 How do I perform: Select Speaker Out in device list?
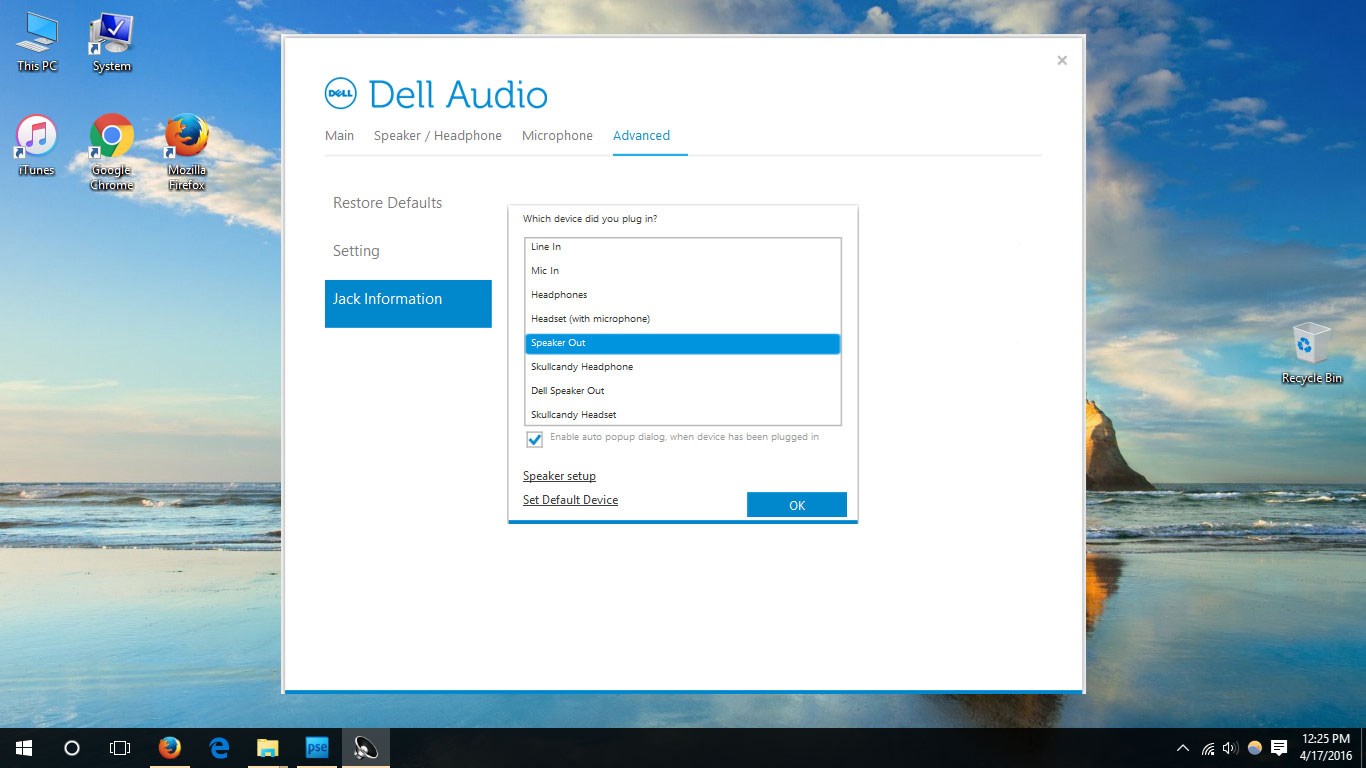click(x=683, y=343)
